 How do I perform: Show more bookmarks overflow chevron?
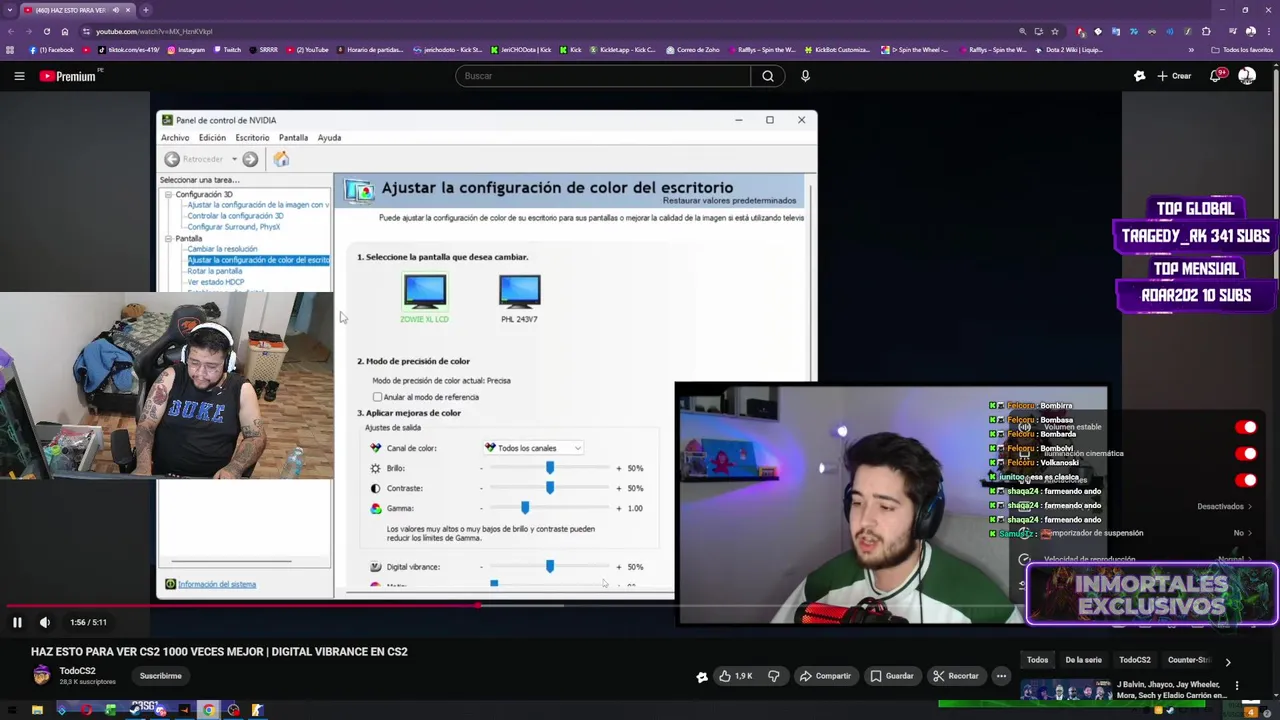1191,50
